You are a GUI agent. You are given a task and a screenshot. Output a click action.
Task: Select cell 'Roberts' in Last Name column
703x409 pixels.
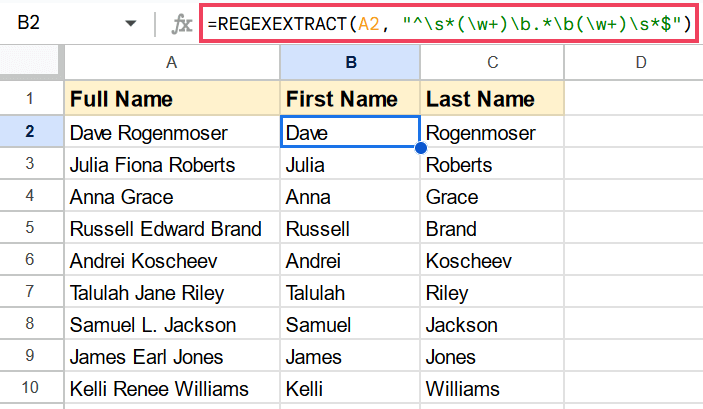492,164
